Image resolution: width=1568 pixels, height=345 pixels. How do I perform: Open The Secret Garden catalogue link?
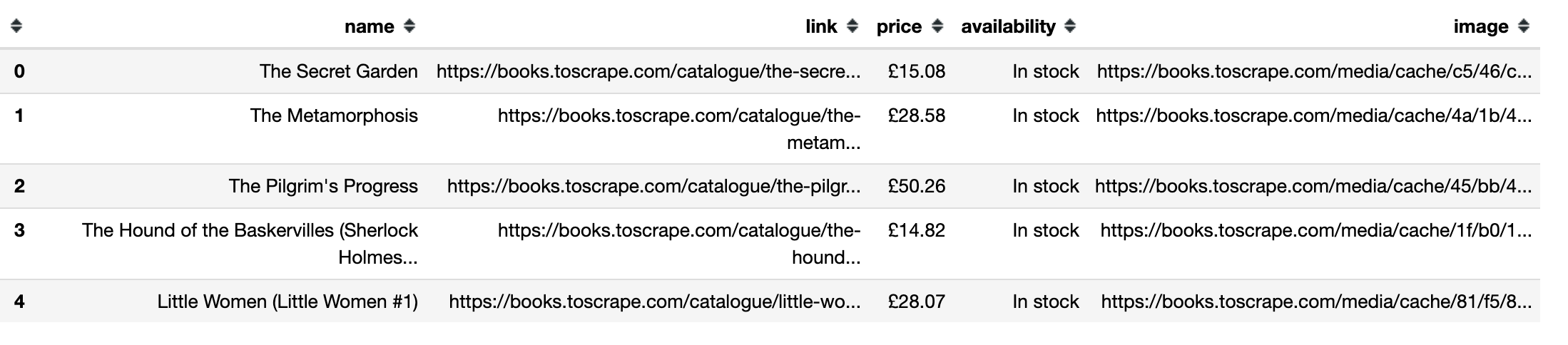coord(648,71)
